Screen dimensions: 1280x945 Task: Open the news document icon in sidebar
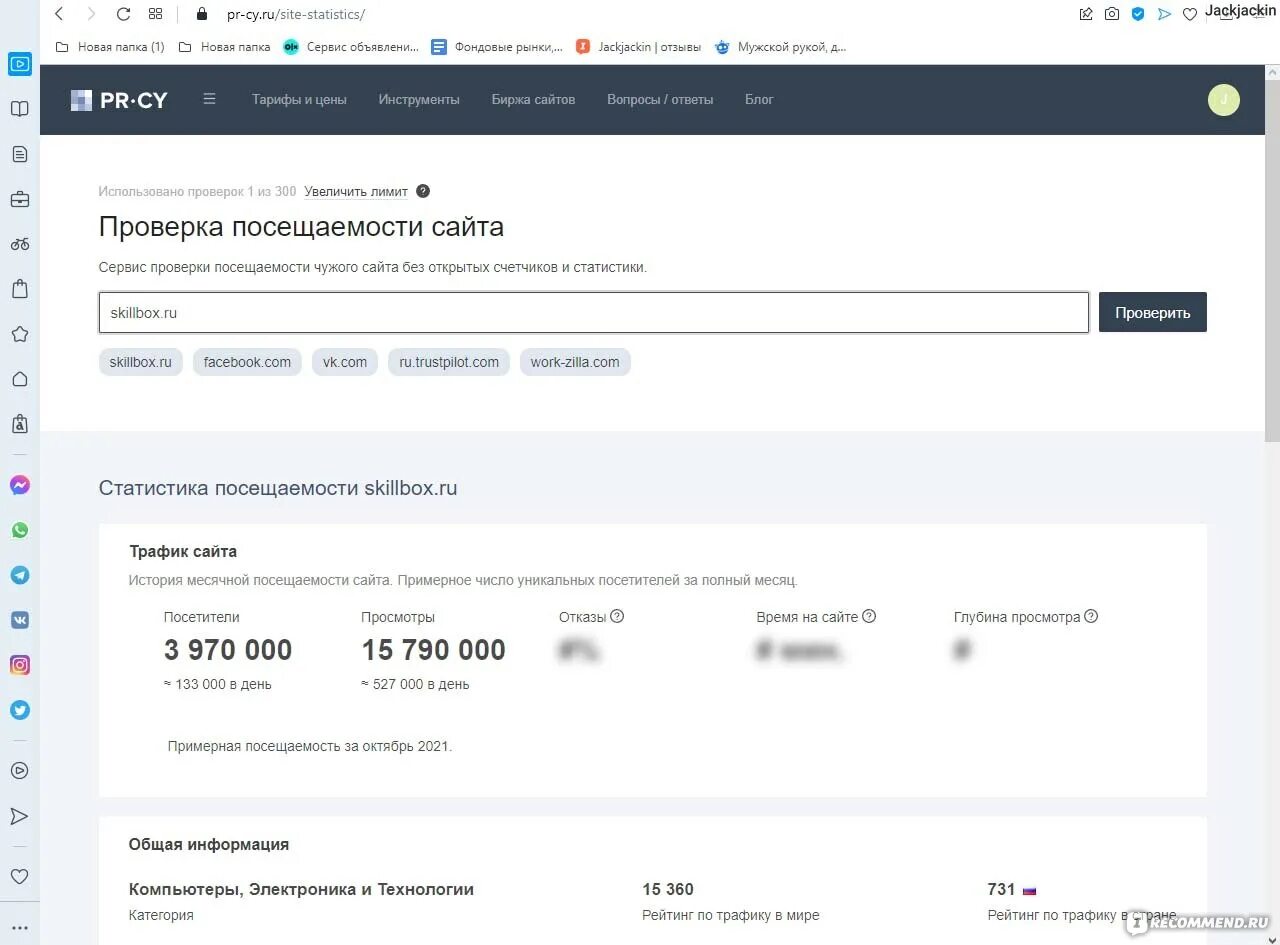point(19,154)
